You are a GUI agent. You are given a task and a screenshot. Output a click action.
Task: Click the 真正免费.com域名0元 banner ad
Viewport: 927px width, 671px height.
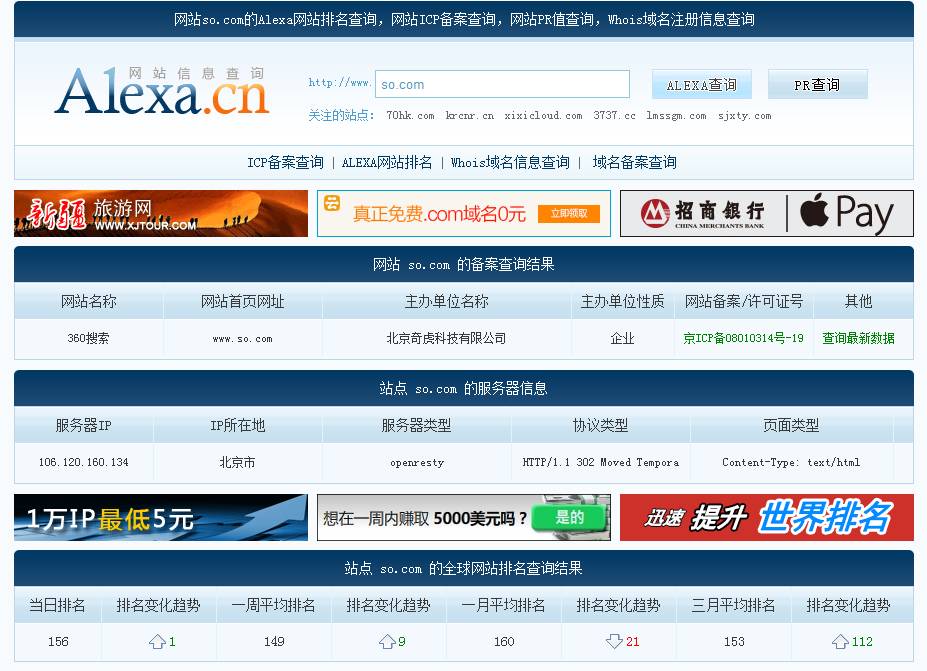464,213
